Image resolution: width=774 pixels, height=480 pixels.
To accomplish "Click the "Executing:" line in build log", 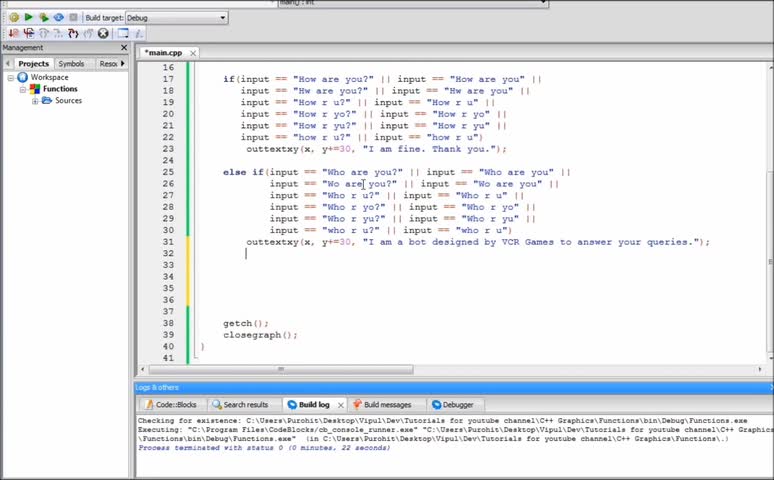I will pos(455,430).
